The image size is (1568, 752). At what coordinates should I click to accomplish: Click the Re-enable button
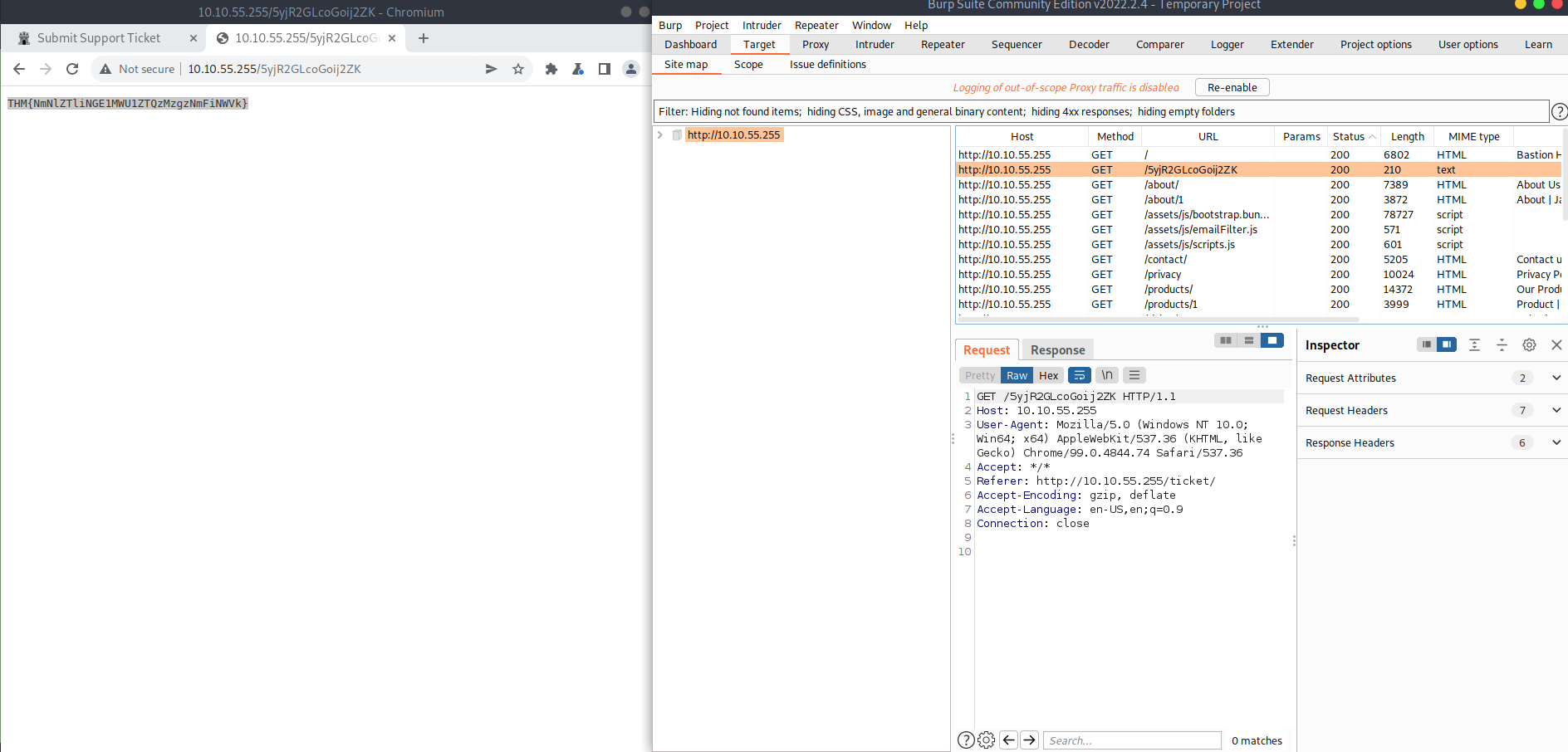1232,87
